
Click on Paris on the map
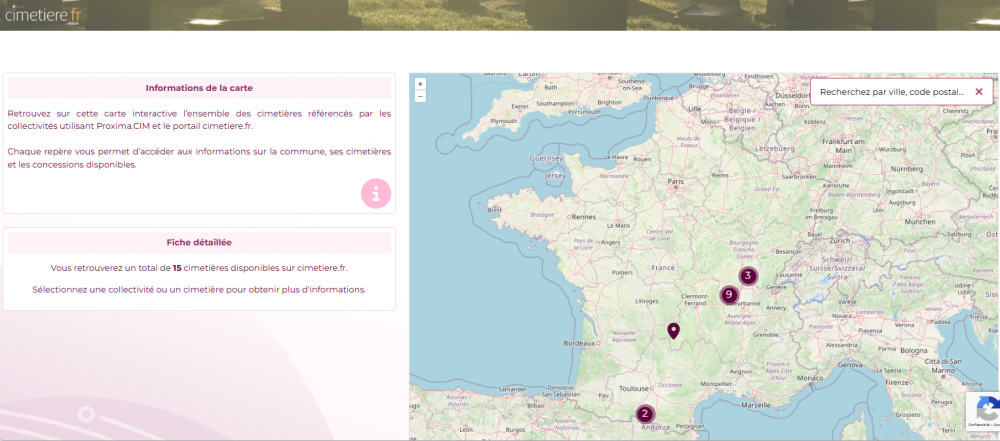(676, 182)
